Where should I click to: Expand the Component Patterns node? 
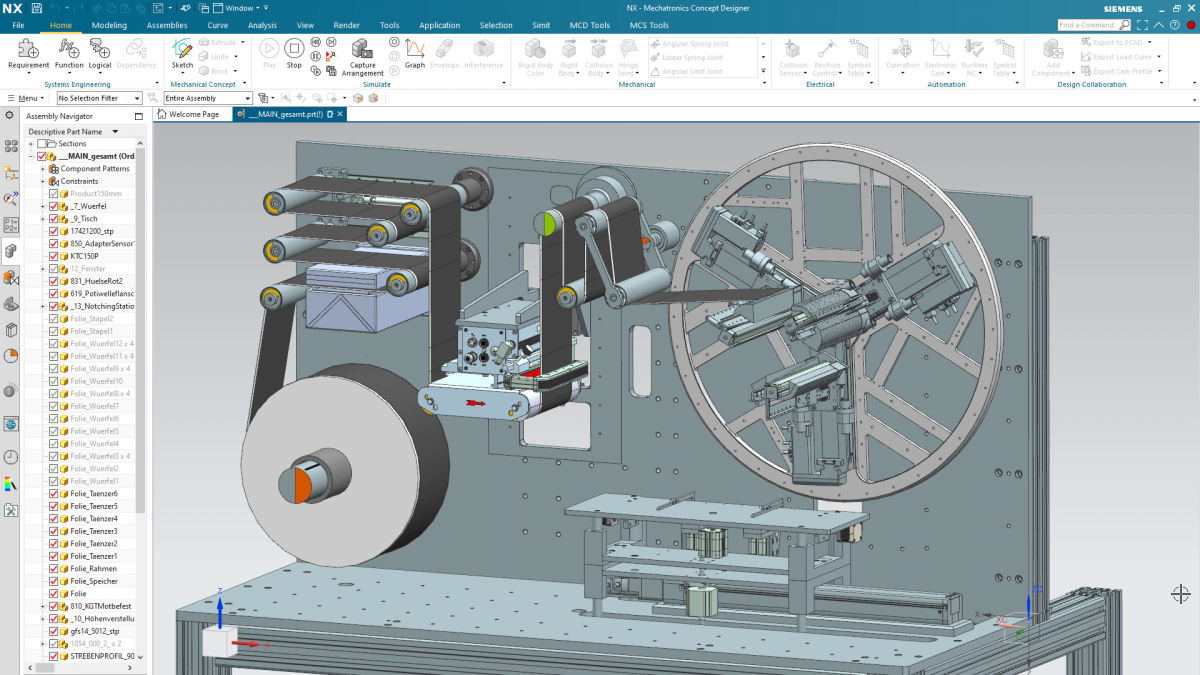[43, 169]
